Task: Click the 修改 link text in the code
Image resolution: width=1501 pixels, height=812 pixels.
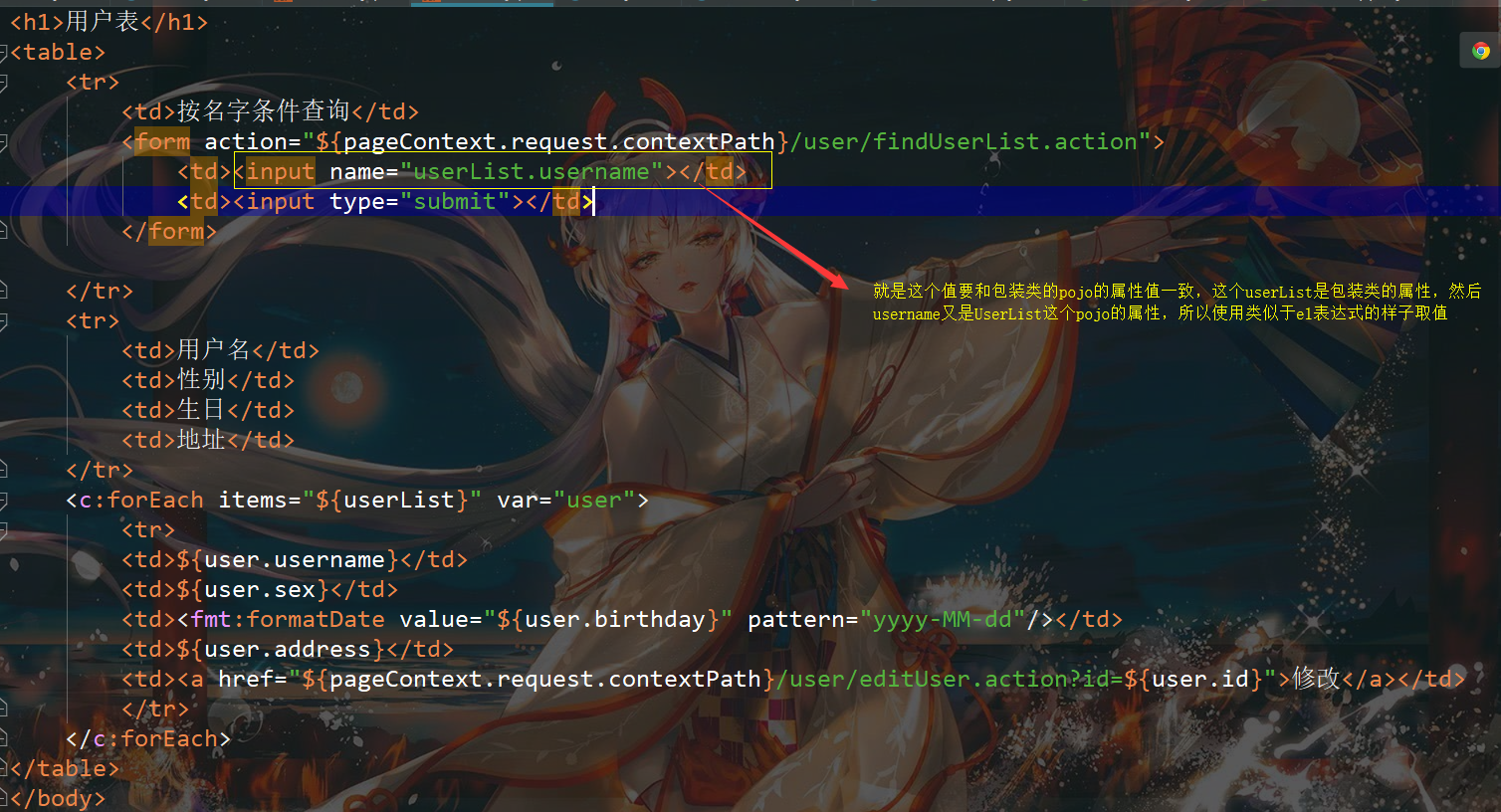Action: click(1316, 679)
